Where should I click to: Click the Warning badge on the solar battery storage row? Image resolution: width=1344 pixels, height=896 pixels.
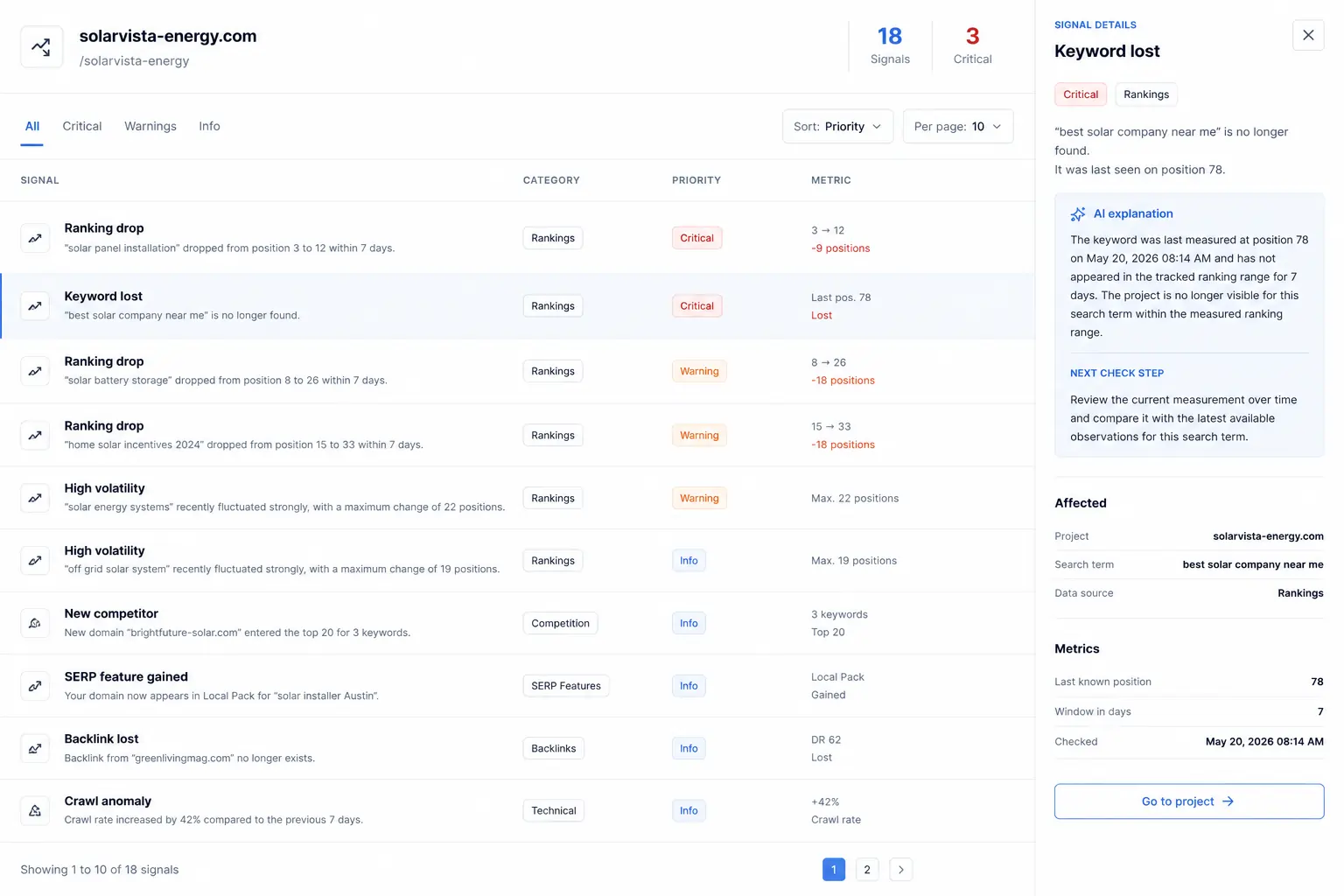coord(699,371)
